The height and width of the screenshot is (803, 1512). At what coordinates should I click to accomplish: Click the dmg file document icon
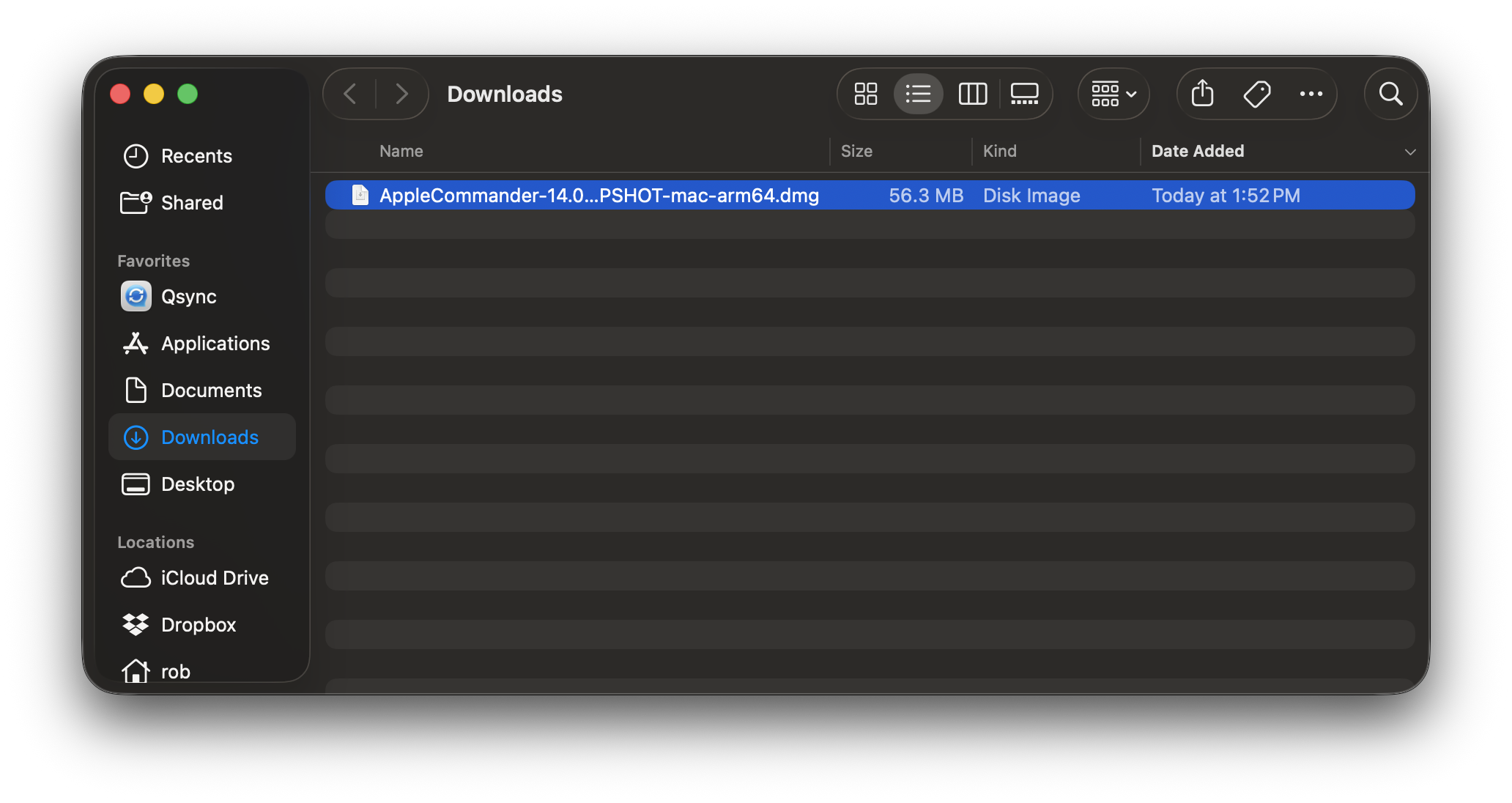coord(360,195)
